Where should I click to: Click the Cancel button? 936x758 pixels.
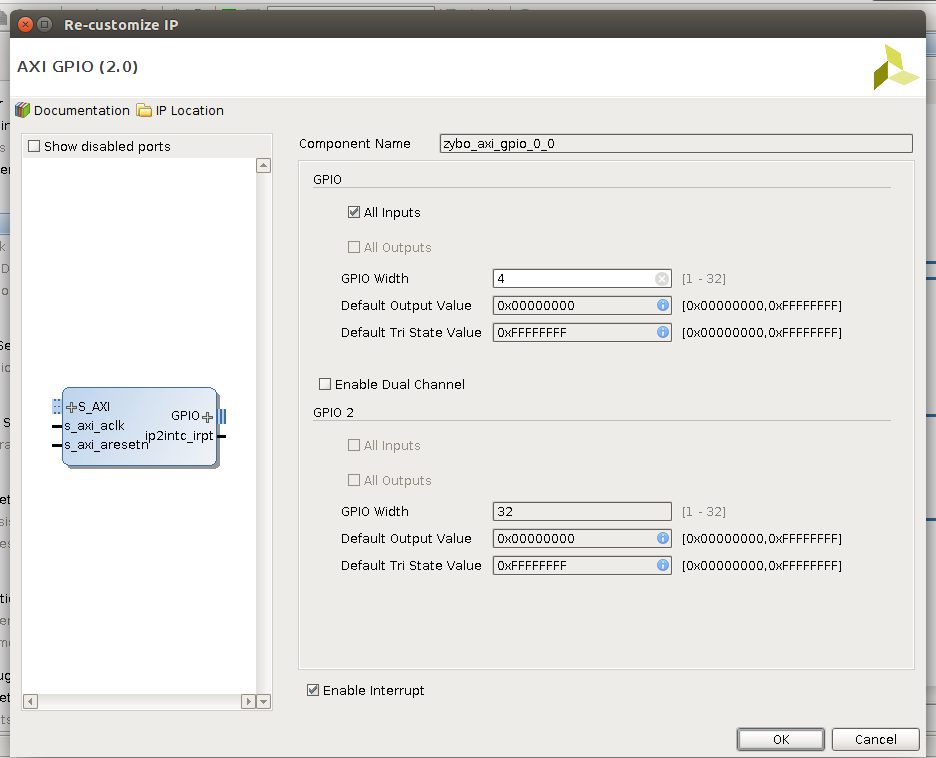[x=875, y=739]
